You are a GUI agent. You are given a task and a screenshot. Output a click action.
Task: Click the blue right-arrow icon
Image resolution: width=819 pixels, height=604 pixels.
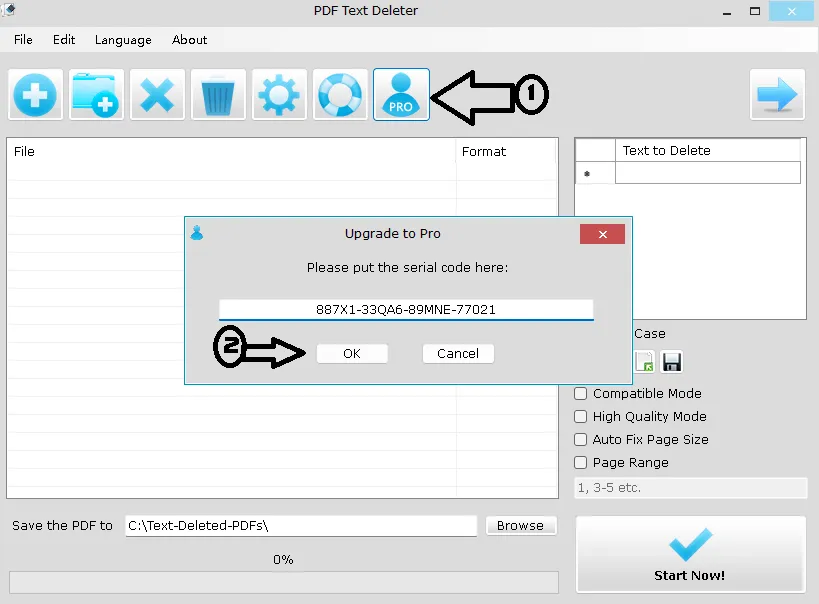pos(777,96)
